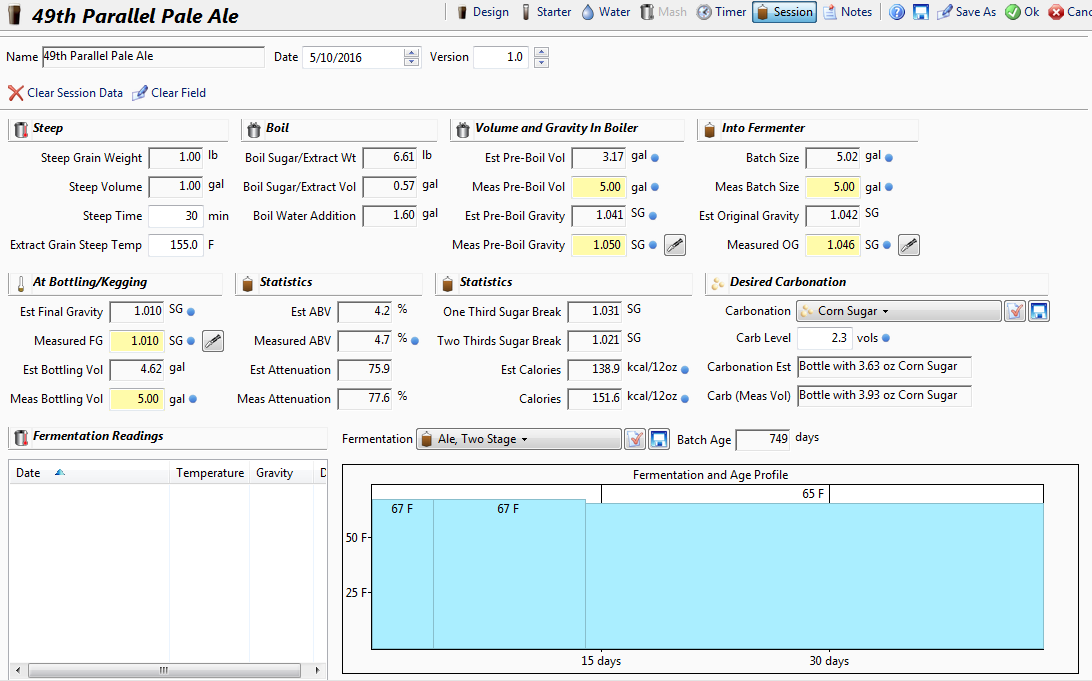Click the Measured FG value field
Viewport: 1092px width, 681px height.
pos(137,341)
